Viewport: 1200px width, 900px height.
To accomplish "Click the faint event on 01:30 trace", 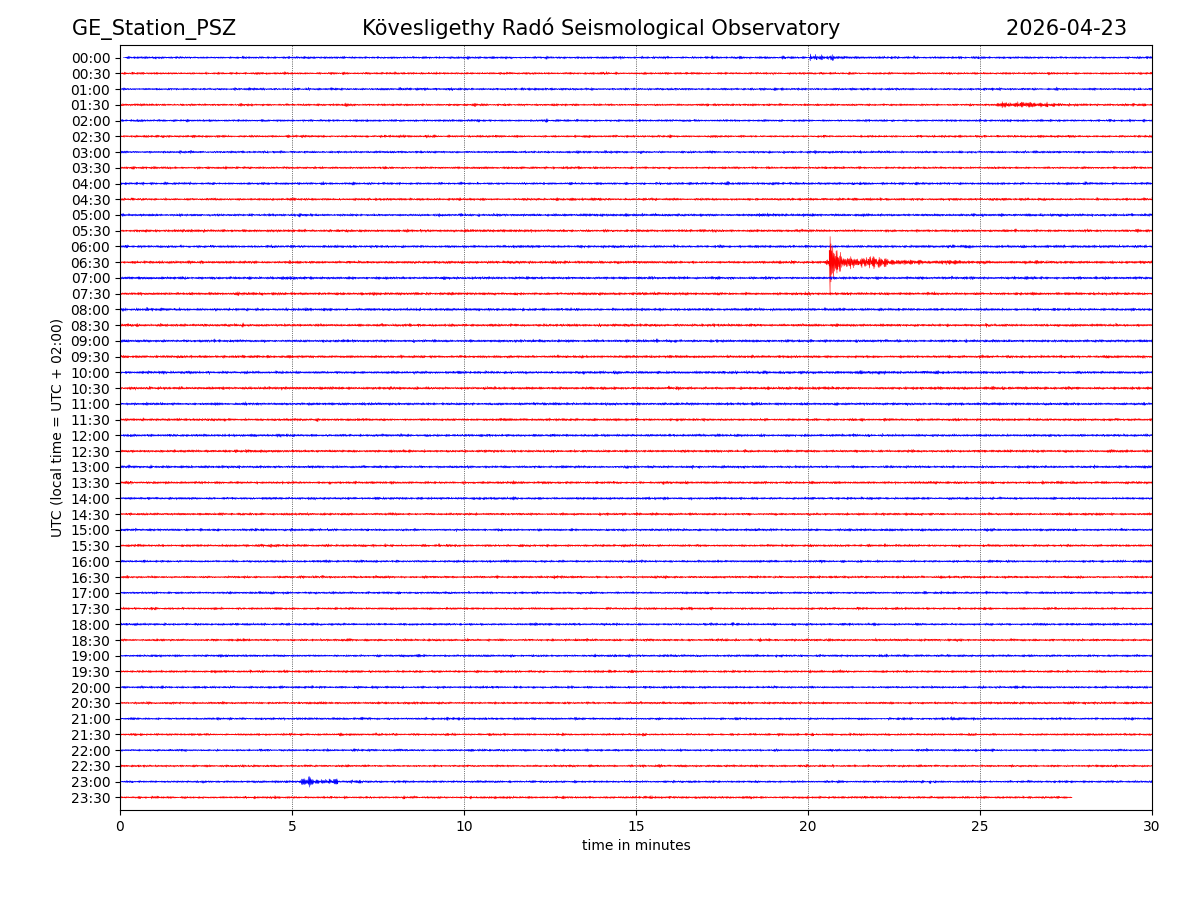I will point(1025,104).
